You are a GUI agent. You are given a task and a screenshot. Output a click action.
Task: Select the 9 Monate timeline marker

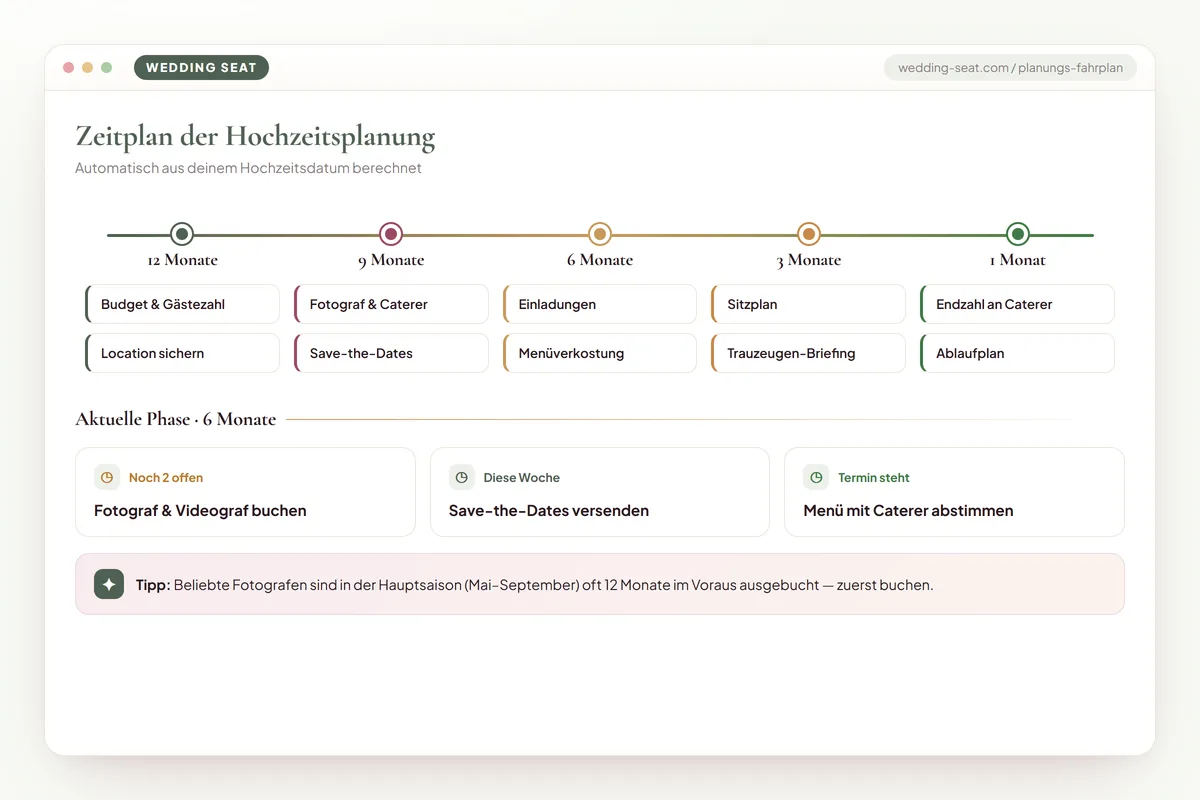tap(391, 234)
